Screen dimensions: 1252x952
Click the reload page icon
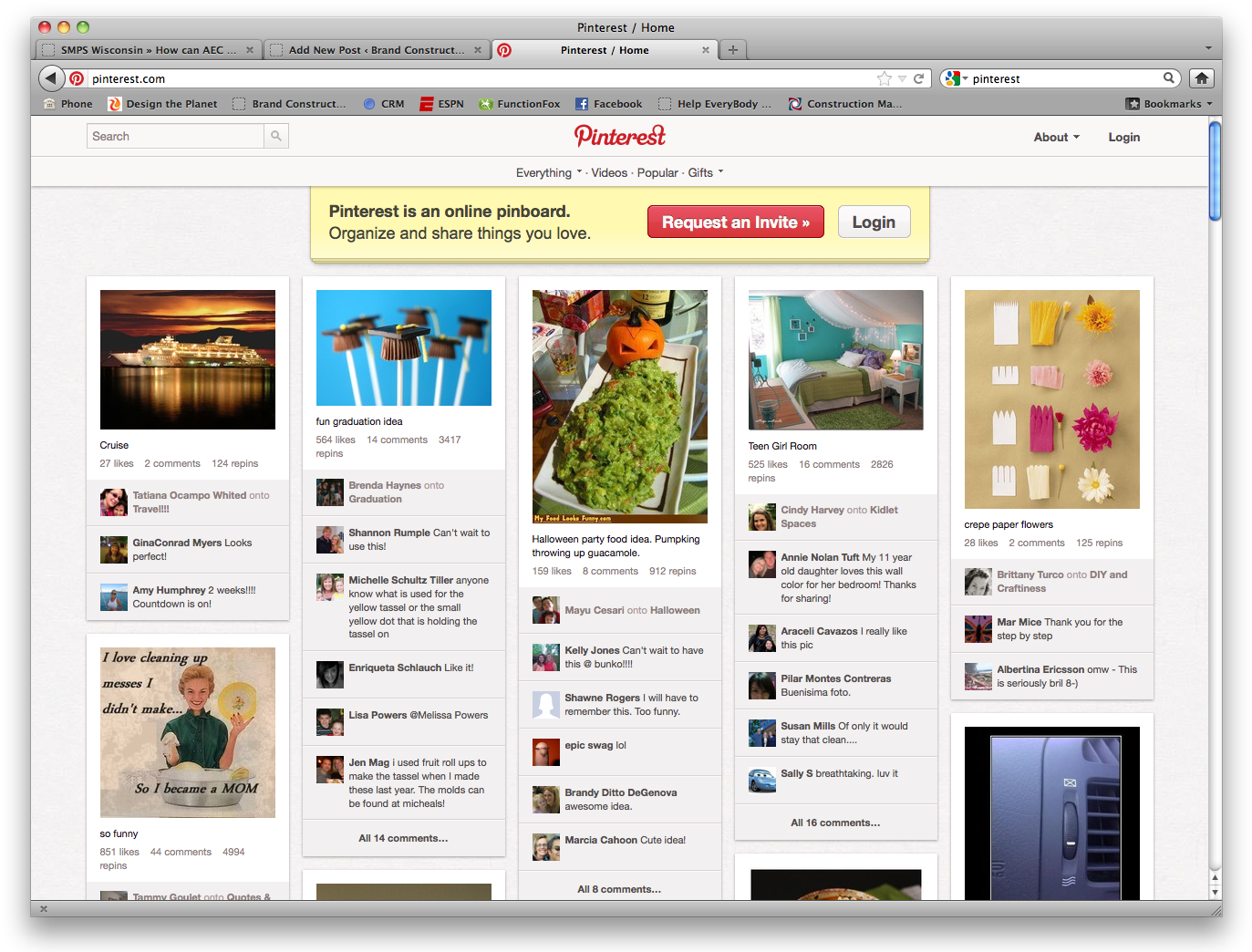click(919, 78)
